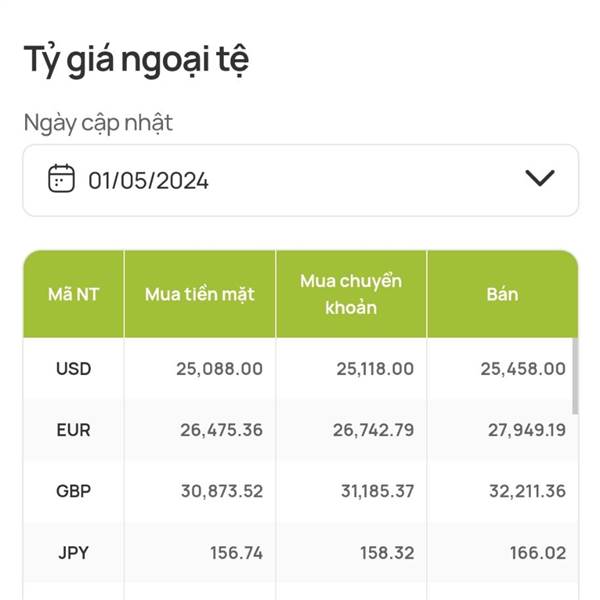Viewport: 600px width, 600px height.
Task: Select the USD currency row
Action: click(x=300, y=369)
